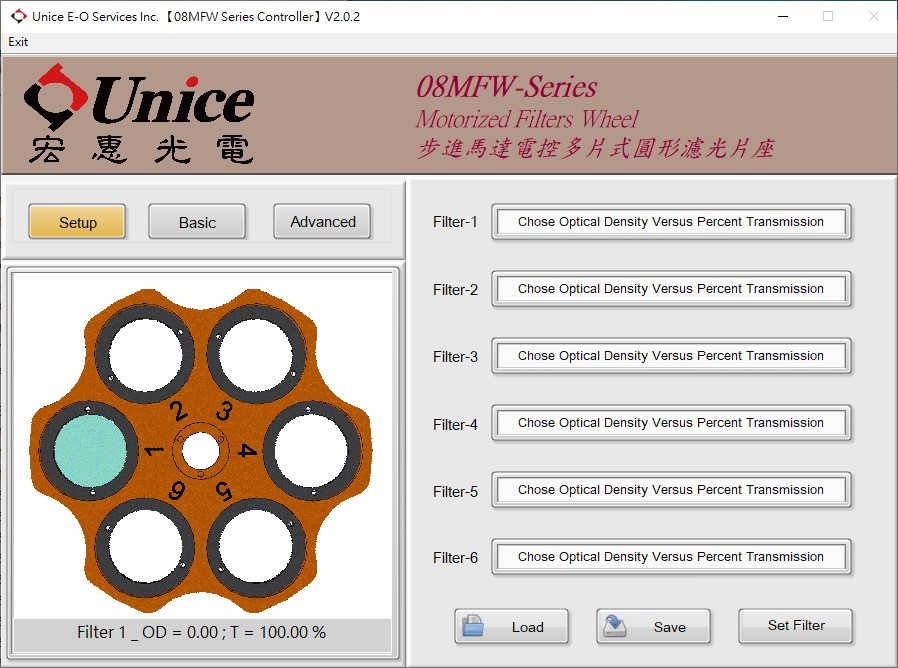Click the Filter 1 OD status text
This screenshot has width=898, height=668.
coord(202,632)
